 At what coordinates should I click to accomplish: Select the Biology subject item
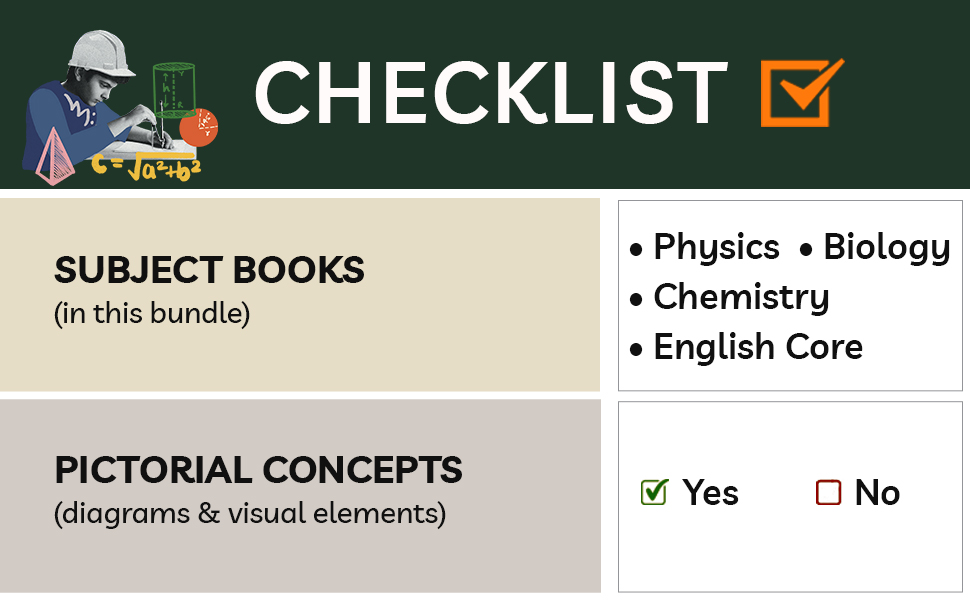(x=886, y=247)
